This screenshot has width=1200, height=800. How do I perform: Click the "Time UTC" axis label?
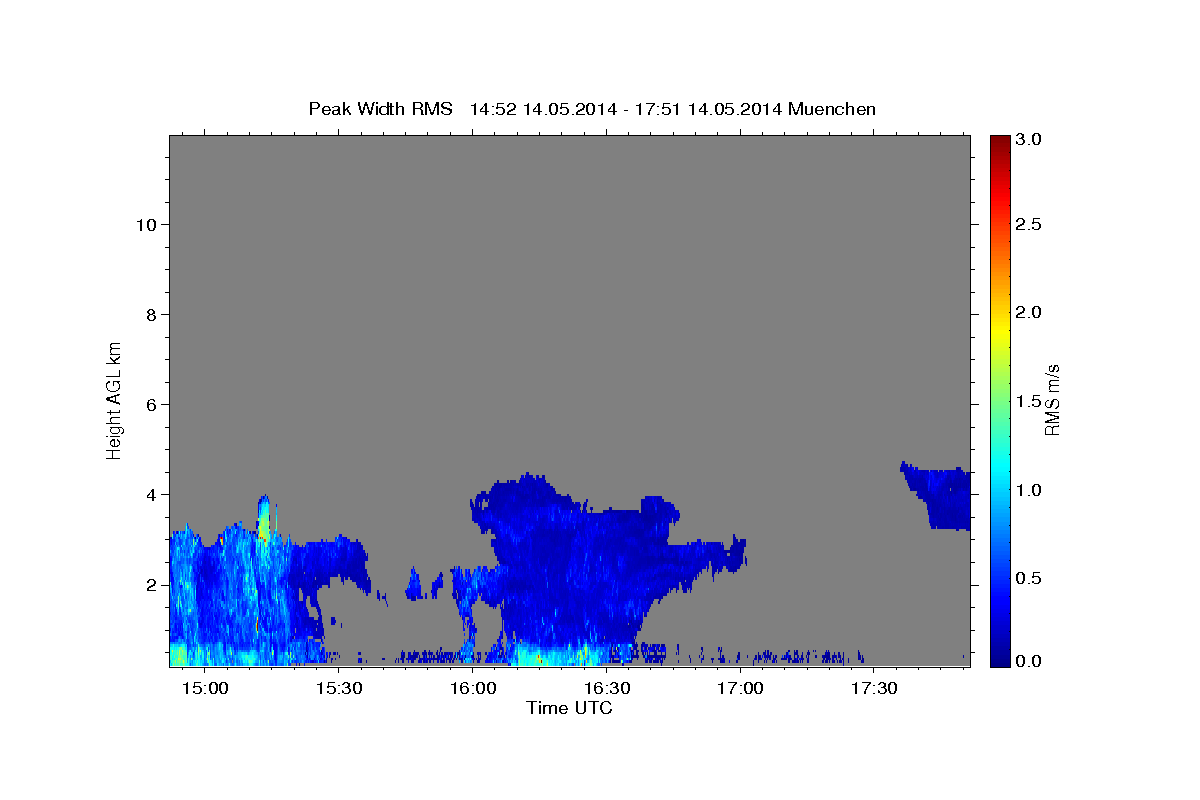[569, 708]
